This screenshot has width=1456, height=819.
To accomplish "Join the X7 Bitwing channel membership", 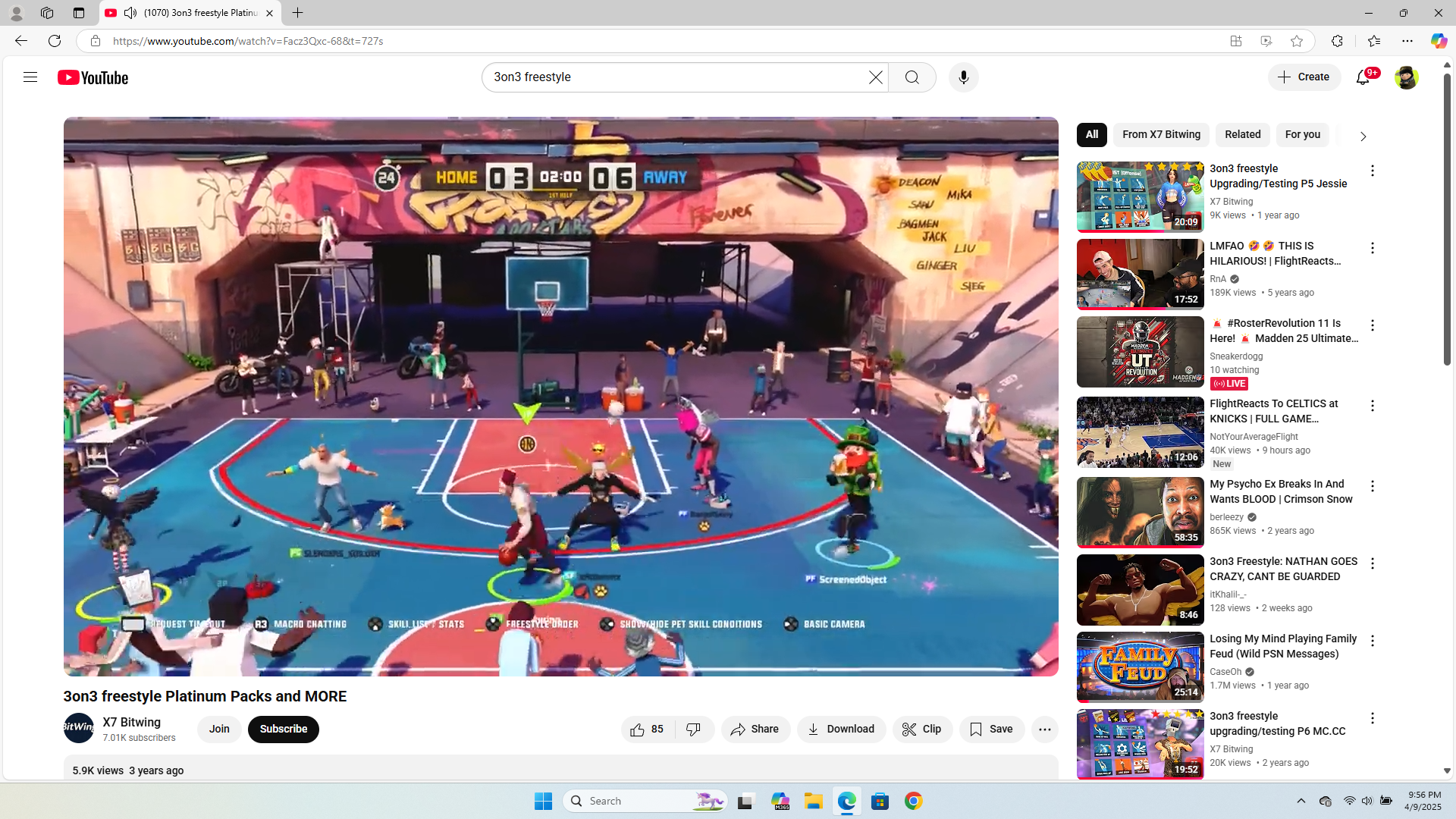I will tap(219, 729).
